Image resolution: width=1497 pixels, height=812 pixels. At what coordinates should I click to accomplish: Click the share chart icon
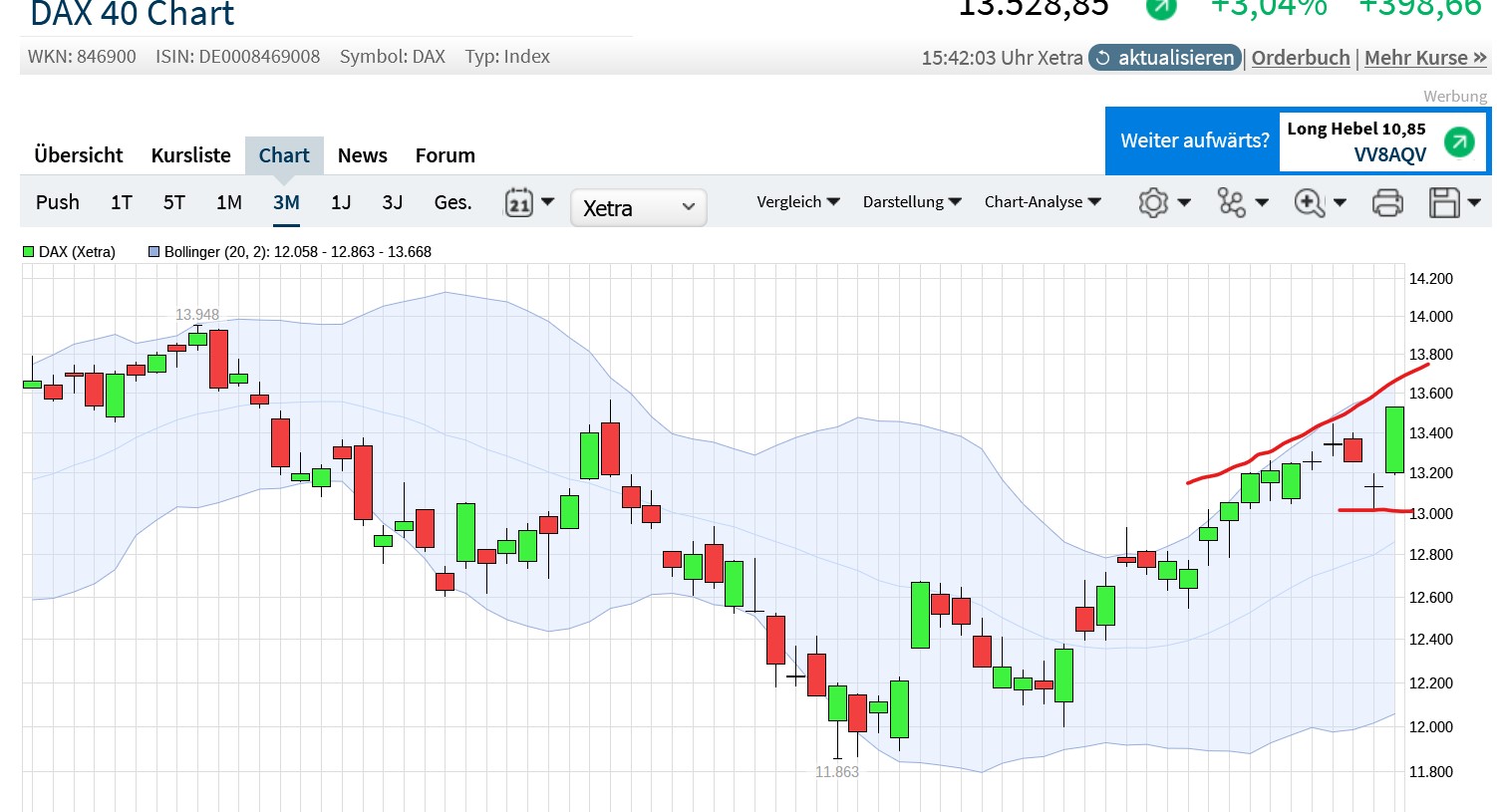click(1231, 202)
